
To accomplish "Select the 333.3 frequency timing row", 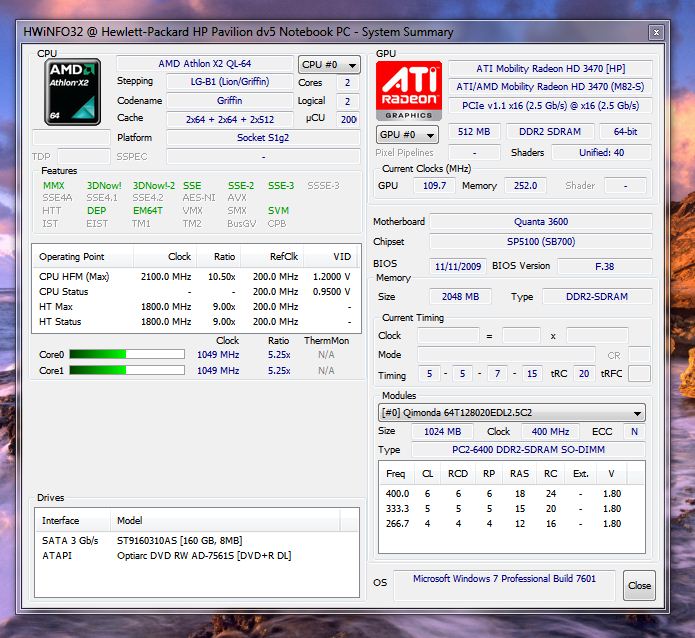I will (511, 509).
